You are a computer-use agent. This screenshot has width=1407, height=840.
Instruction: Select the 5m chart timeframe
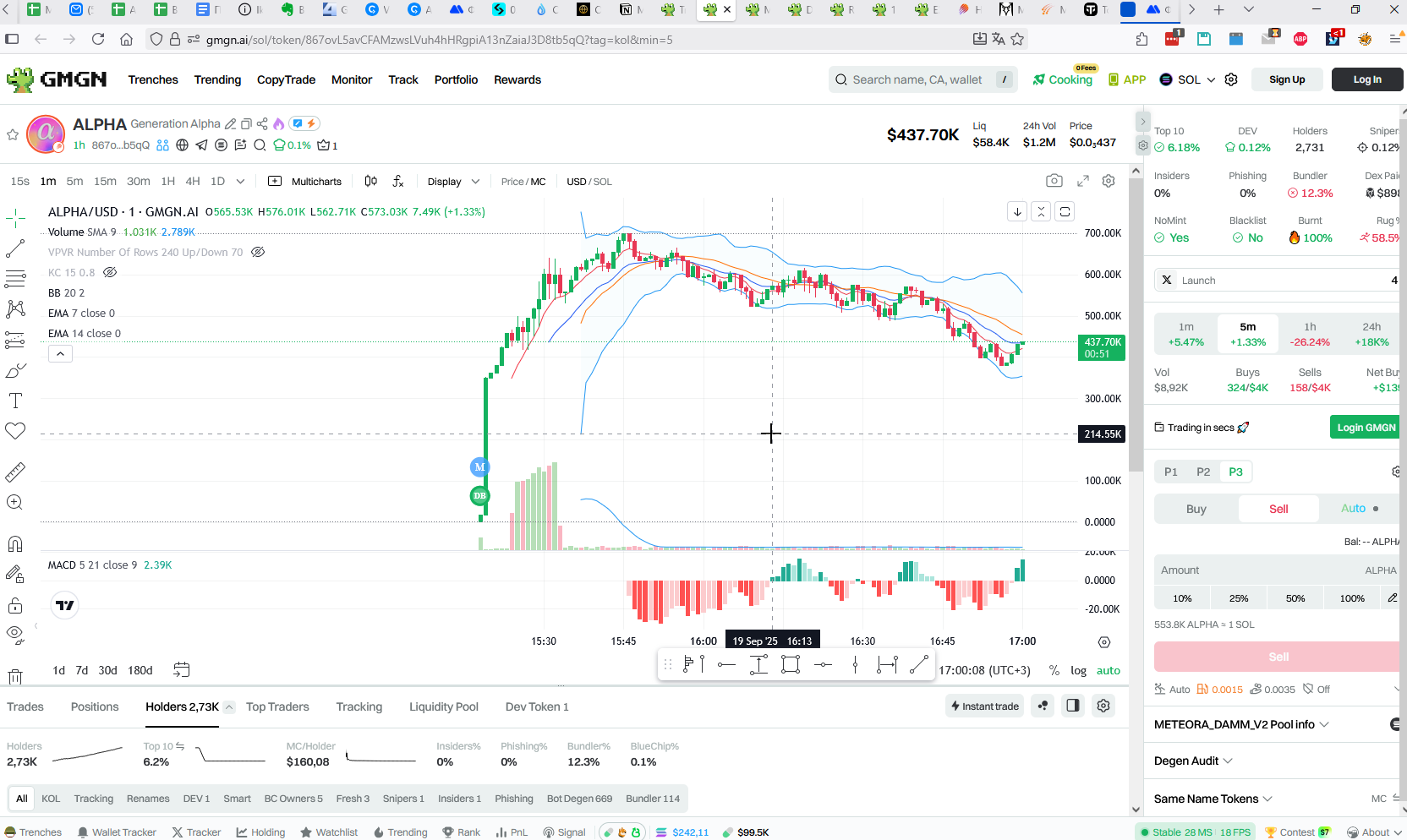pos(74,181)
